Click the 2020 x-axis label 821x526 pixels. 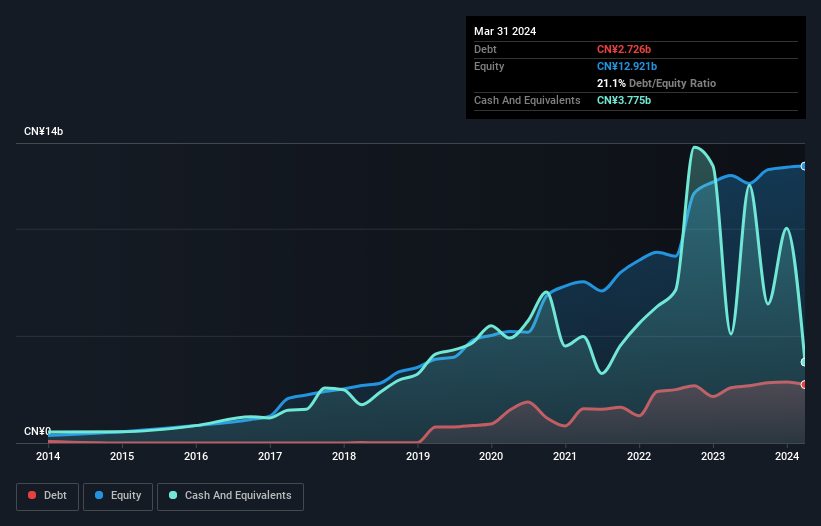(491, 456)
